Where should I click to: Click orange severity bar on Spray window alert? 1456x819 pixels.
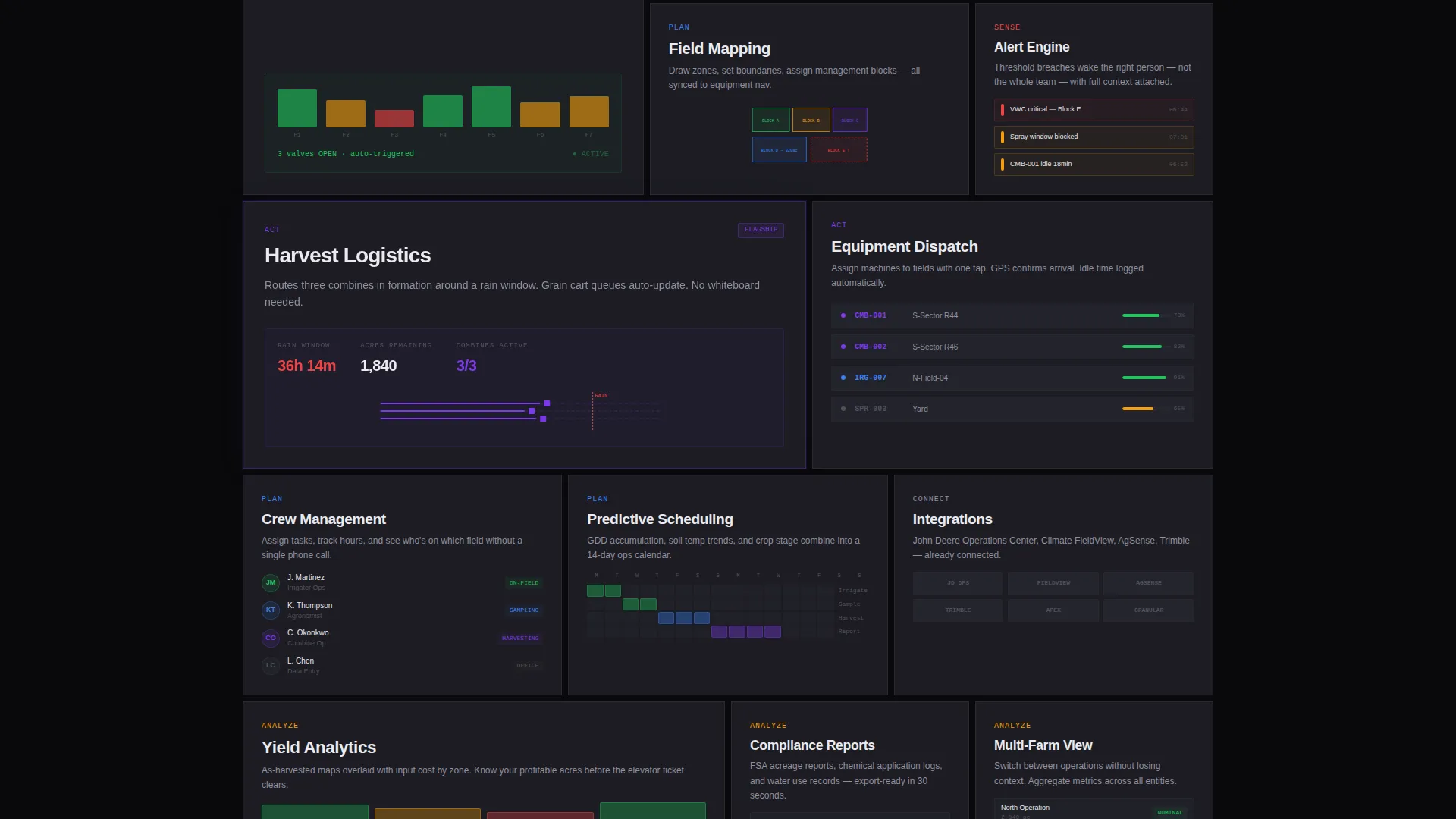click(1003, 137)
